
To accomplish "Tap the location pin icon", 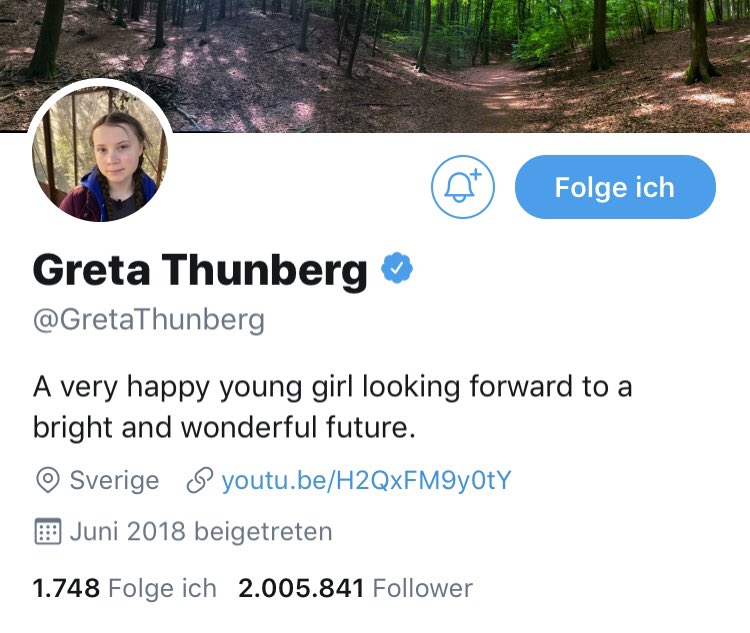I will point(48,480).
